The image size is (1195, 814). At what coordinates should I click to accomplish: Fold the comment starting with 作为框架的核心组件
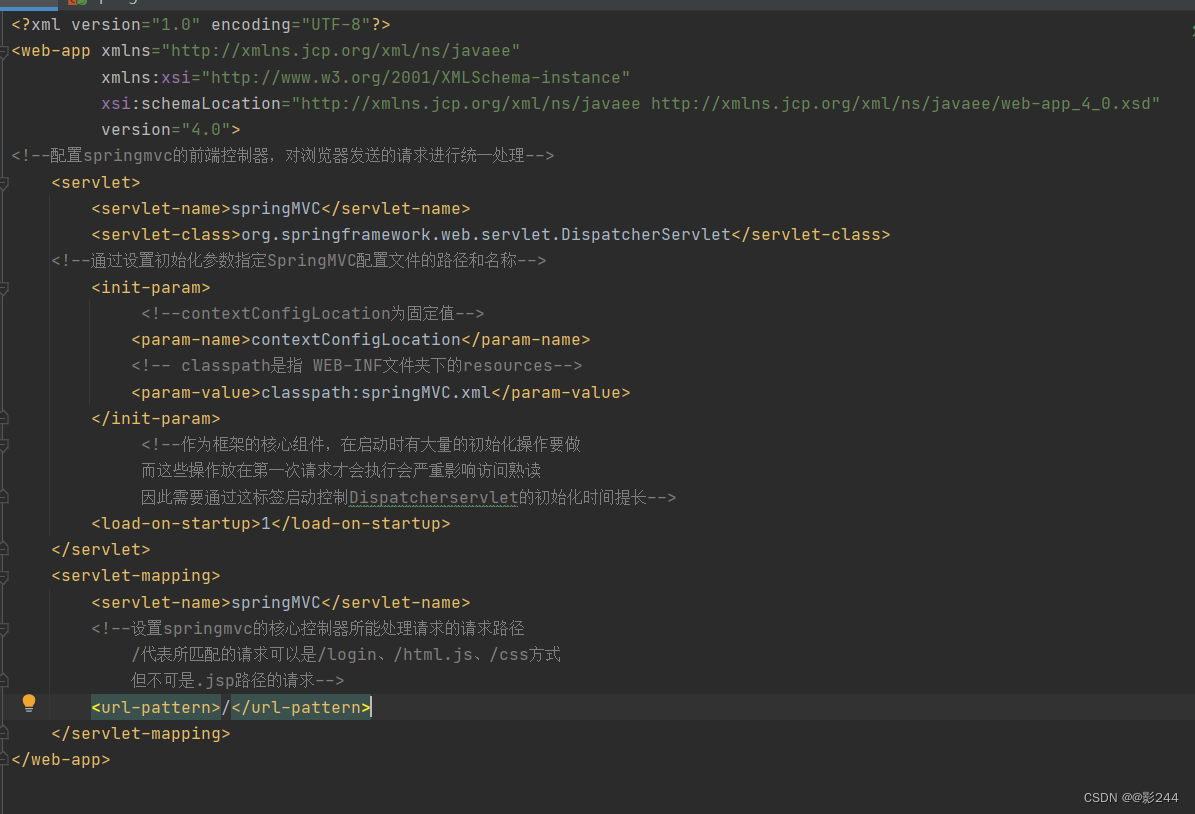tap(4, 445)
